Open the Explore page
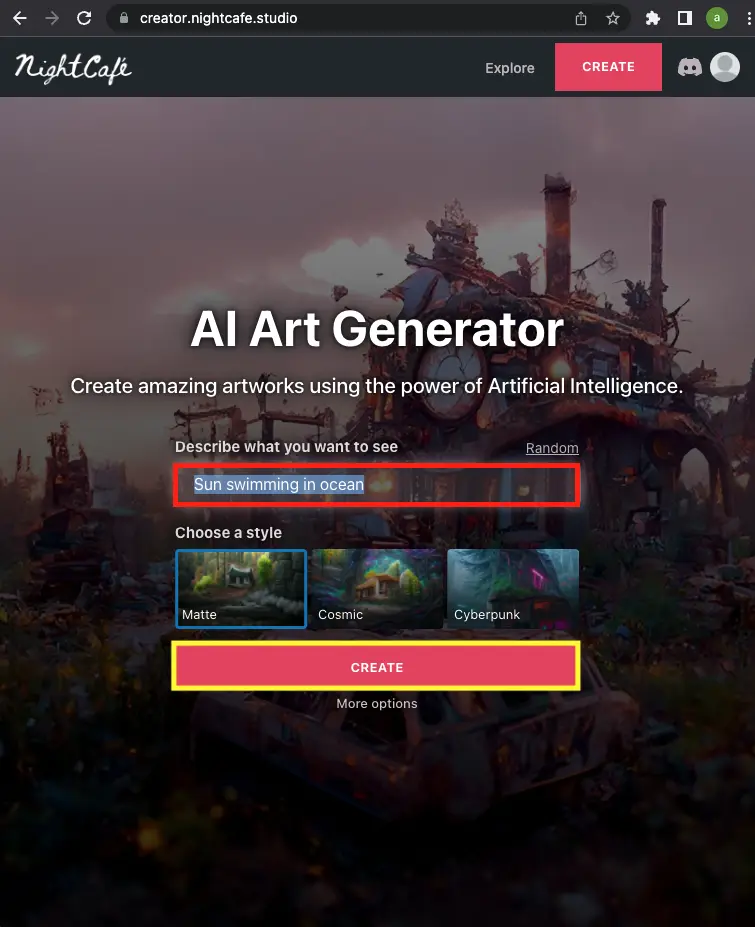Screen dimensions: 755x927 510,68
